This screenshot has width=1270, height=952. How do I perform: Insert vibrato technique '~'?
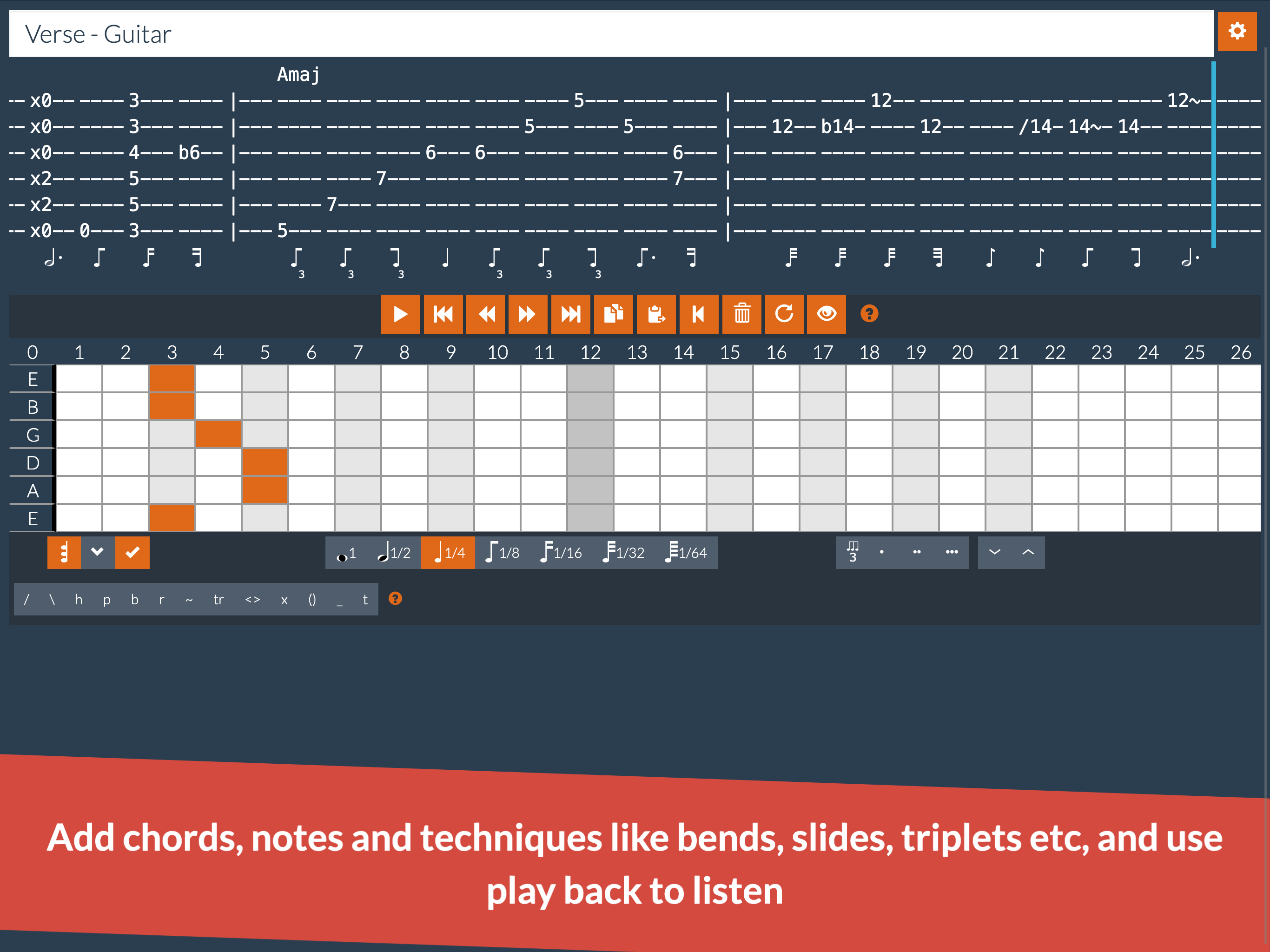point(189,600)
